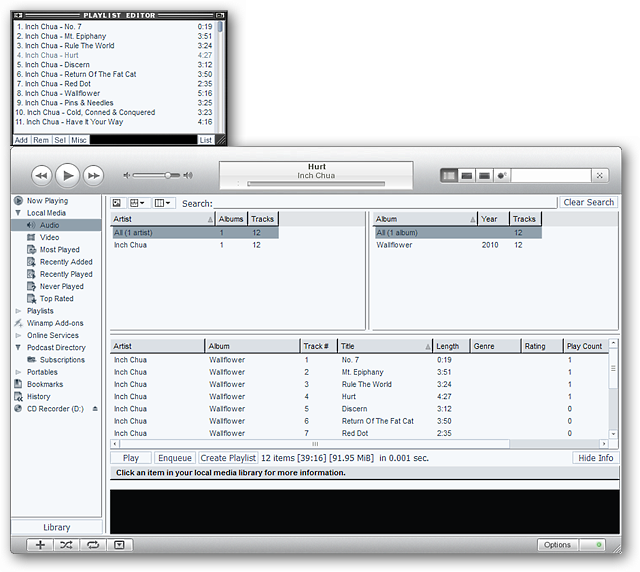Click the mute speaker icon left of volume

coord(127,175)
